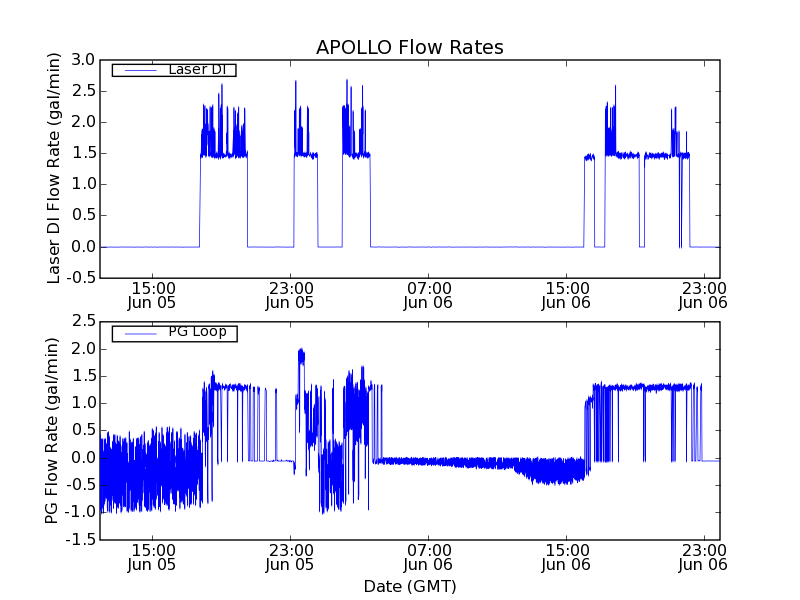800x600 pixels.
Task: Click the -1.0 tick on PG Flow axis
Action: coord(80,512)
